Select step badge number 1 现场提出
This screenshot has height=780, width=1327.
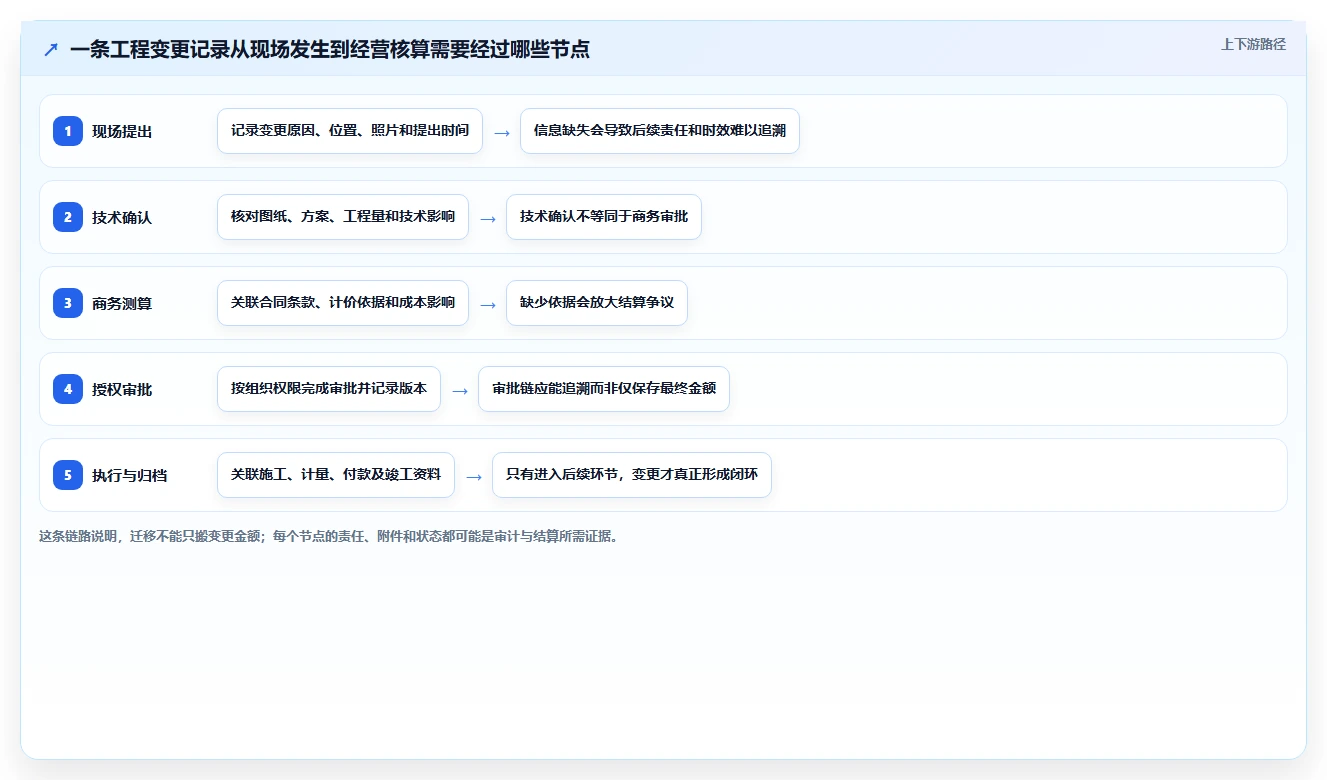68,131
